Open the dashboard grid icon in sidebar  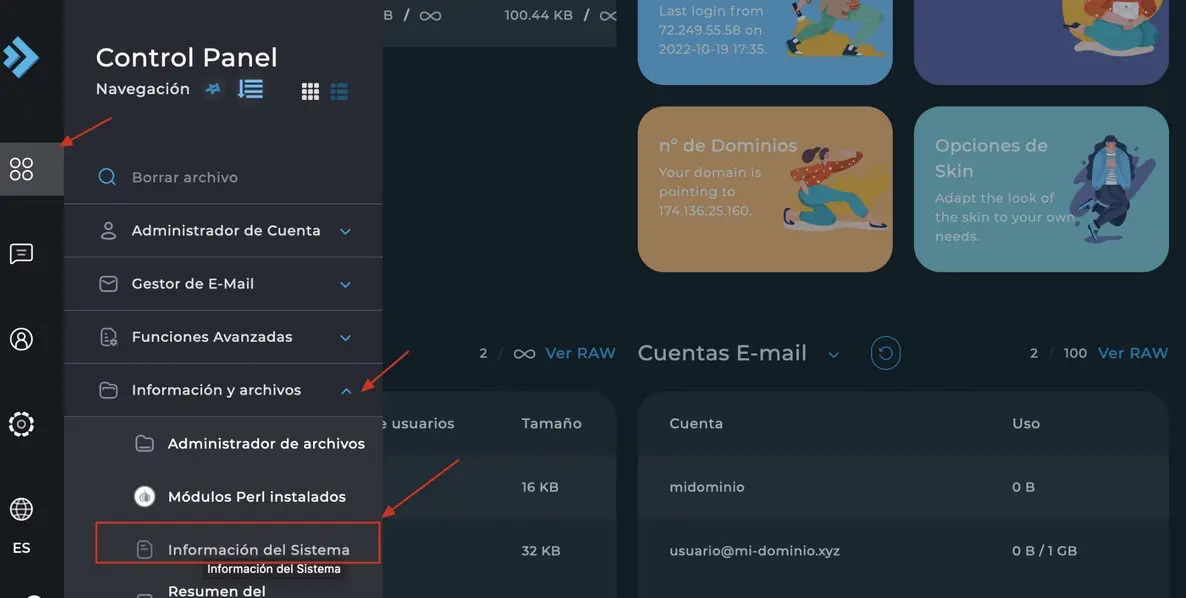pyautogui.click(x=21, y=169)
